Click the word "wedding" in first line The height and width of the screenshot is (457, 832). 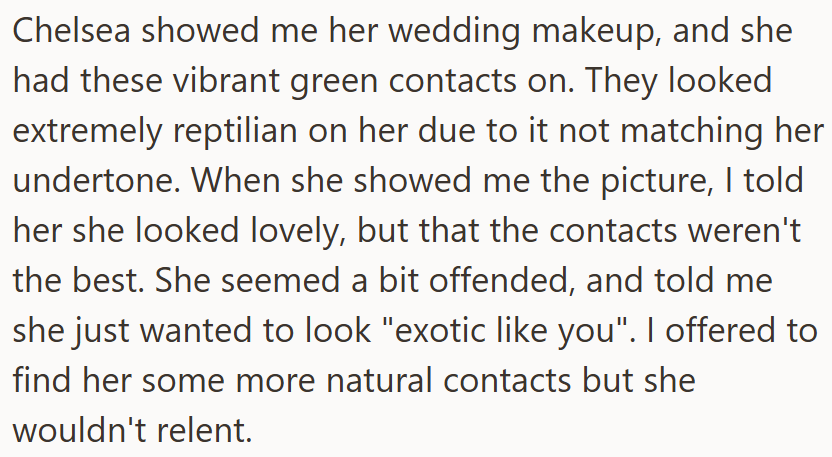pyautogui.click(x=454, y=30)
